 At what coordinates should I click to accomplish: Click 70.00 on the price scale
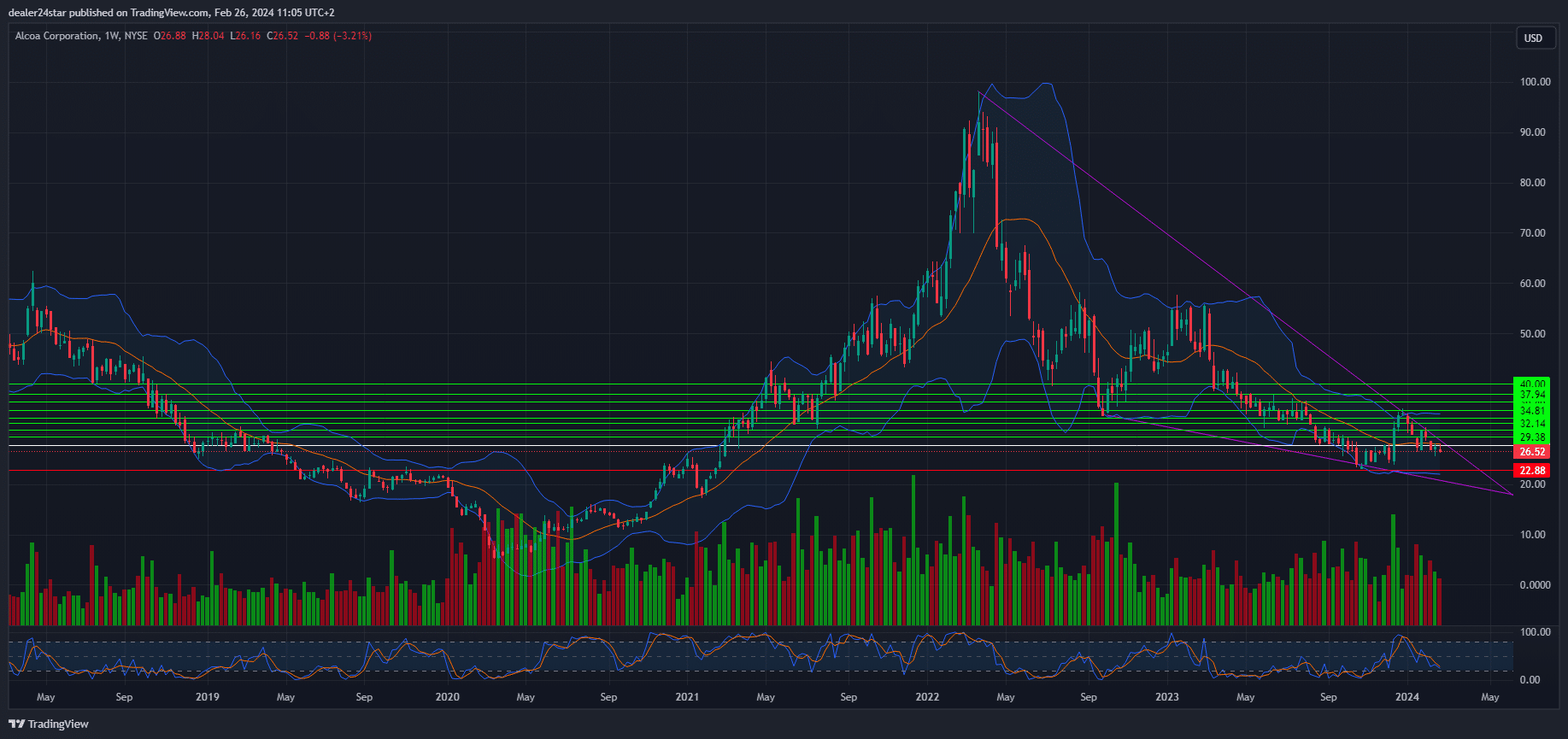point(1532,233)
